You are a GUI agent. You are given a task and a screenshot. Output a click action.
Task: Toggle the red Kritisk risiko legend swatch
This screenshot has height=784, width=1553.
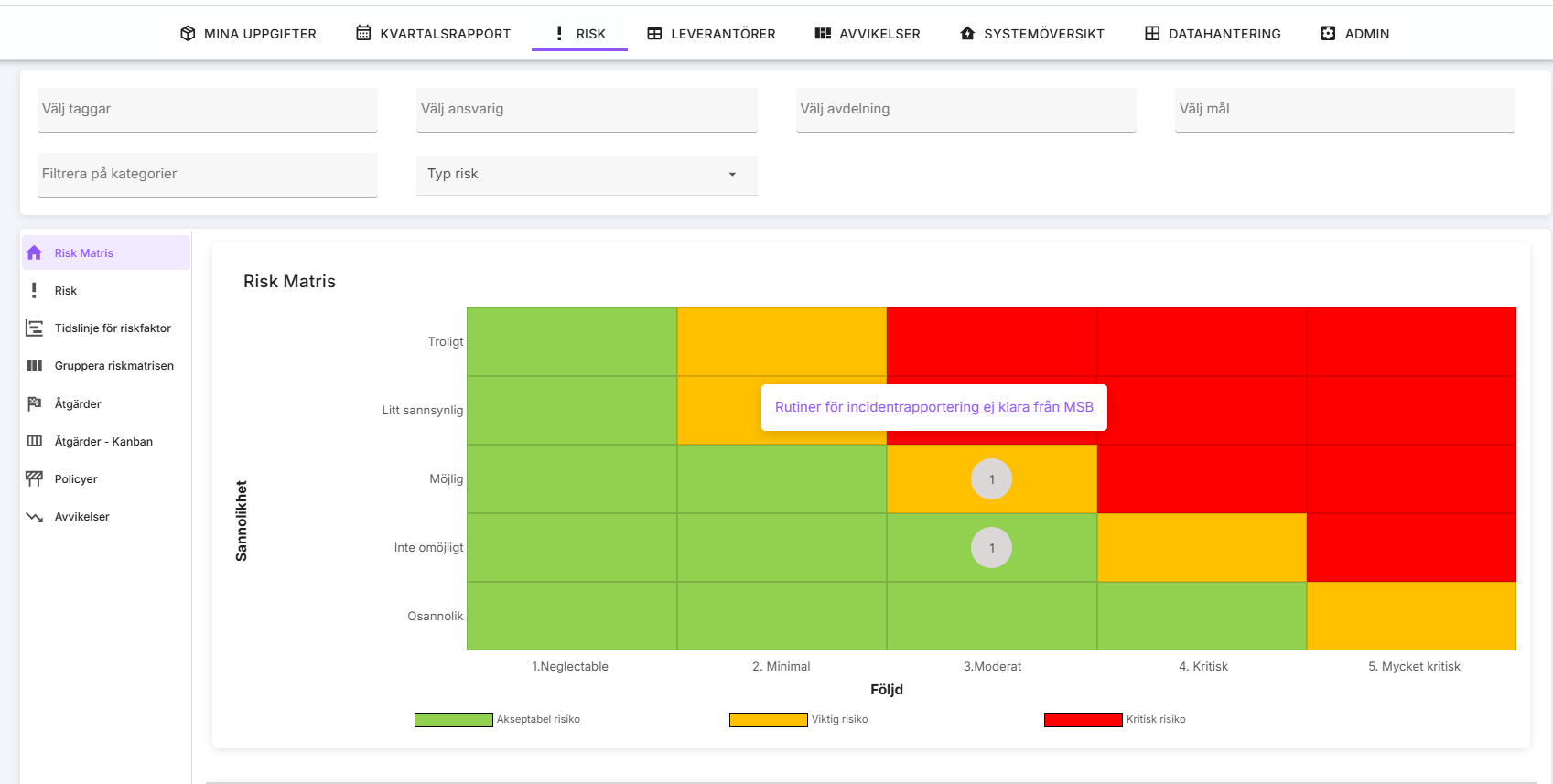[1083, 720]
